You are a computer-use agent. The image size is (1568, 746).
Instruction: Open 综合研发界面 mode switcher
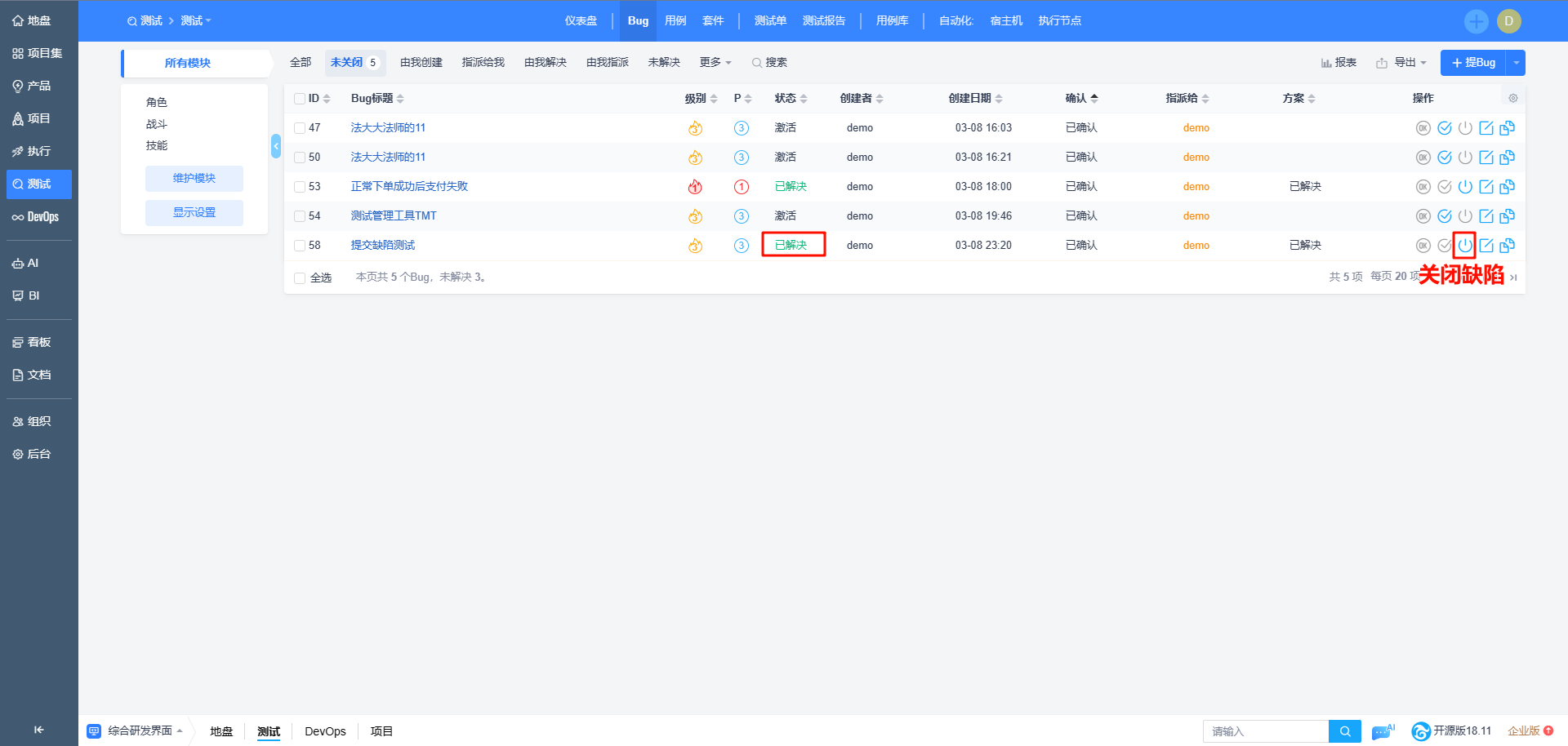135,730
